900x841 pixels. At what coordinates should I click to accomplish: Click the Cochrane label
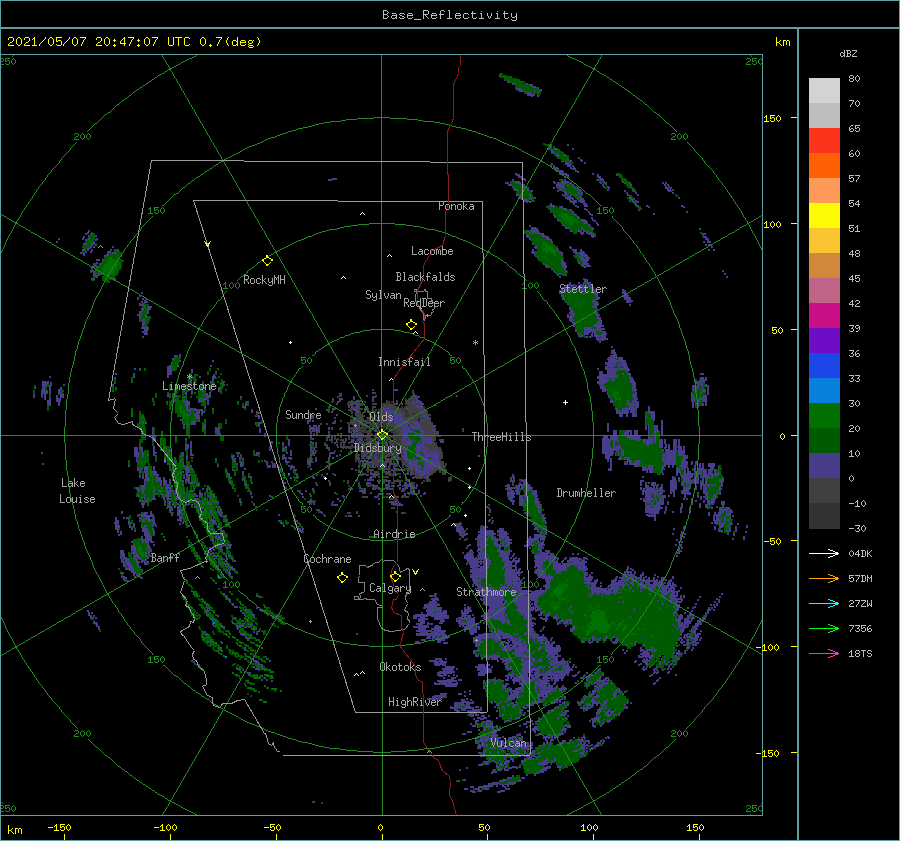click(x=327, y=559)
